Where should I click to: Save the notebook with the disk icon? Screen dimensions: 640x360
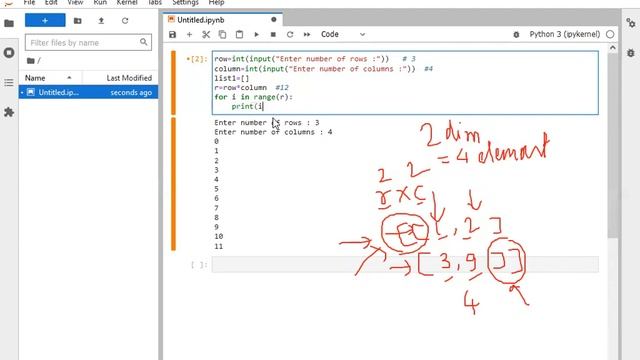coord(173,35)
